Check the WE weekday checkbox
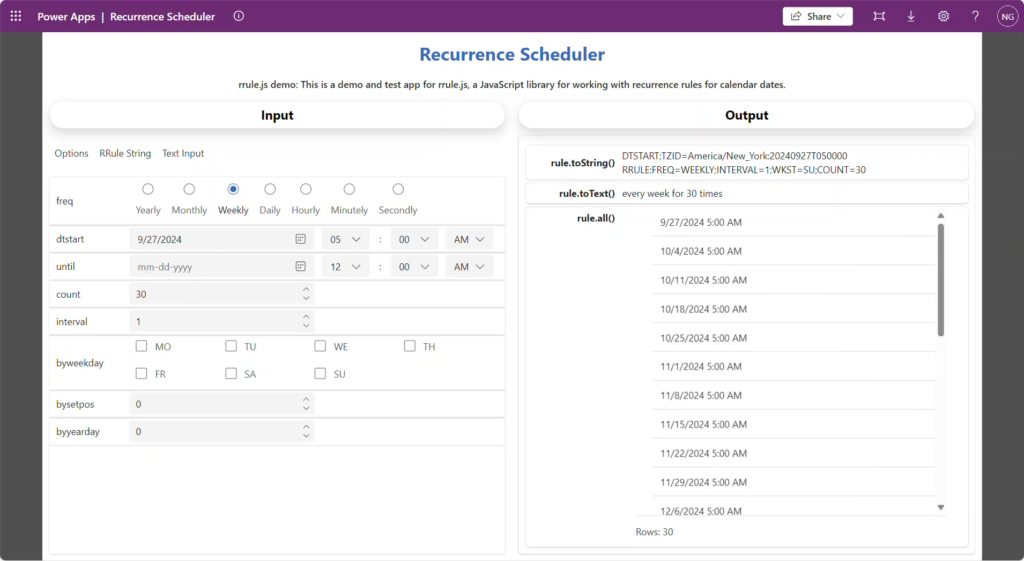1024x561 pixels. (320, 346)
